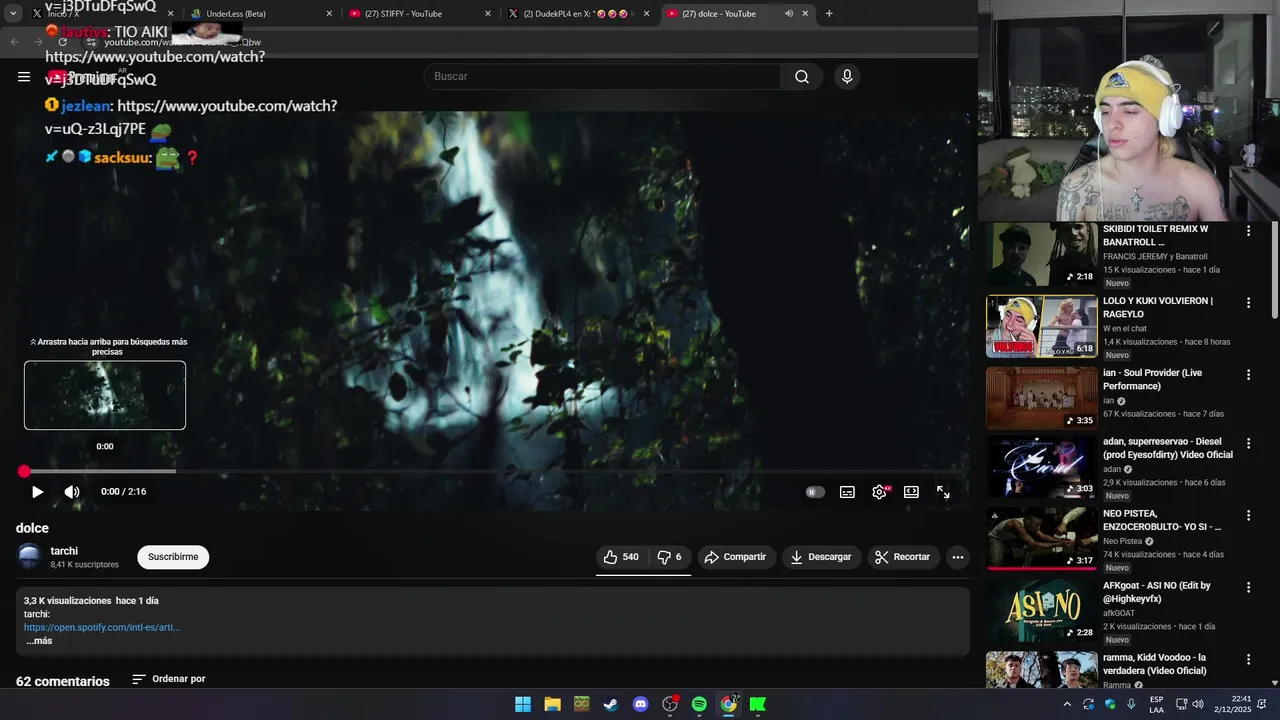Enter fullscreen mode
The image size is (1280, 720).
(x=943, y=492)
